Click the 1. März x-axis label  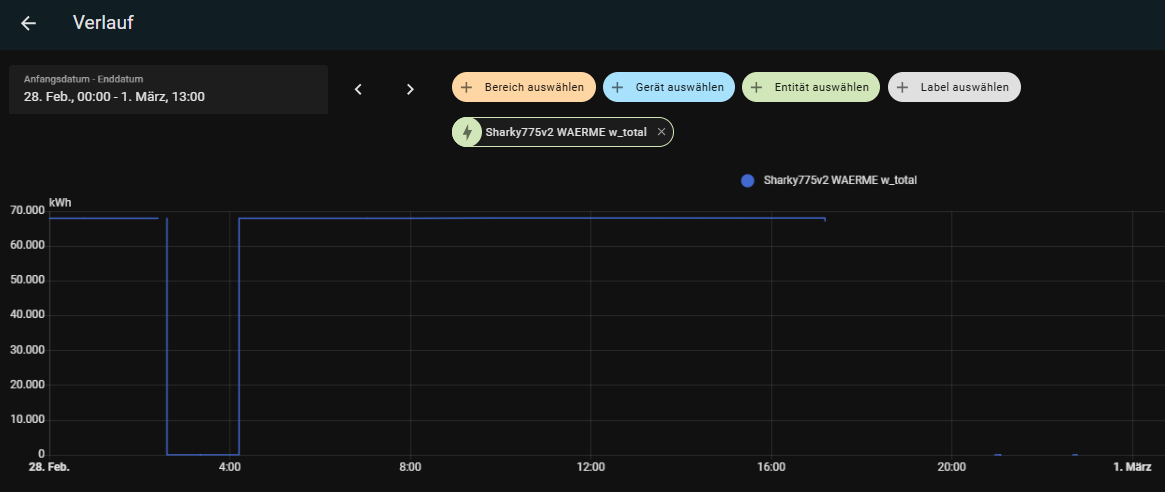tap(1132, 467)
